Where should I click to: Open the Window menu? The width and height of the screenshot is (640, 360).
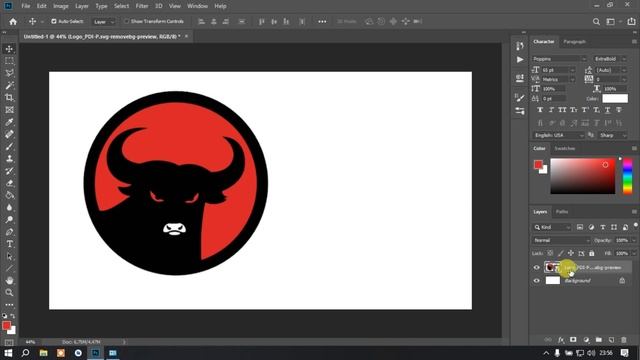[x=198, y=6]
